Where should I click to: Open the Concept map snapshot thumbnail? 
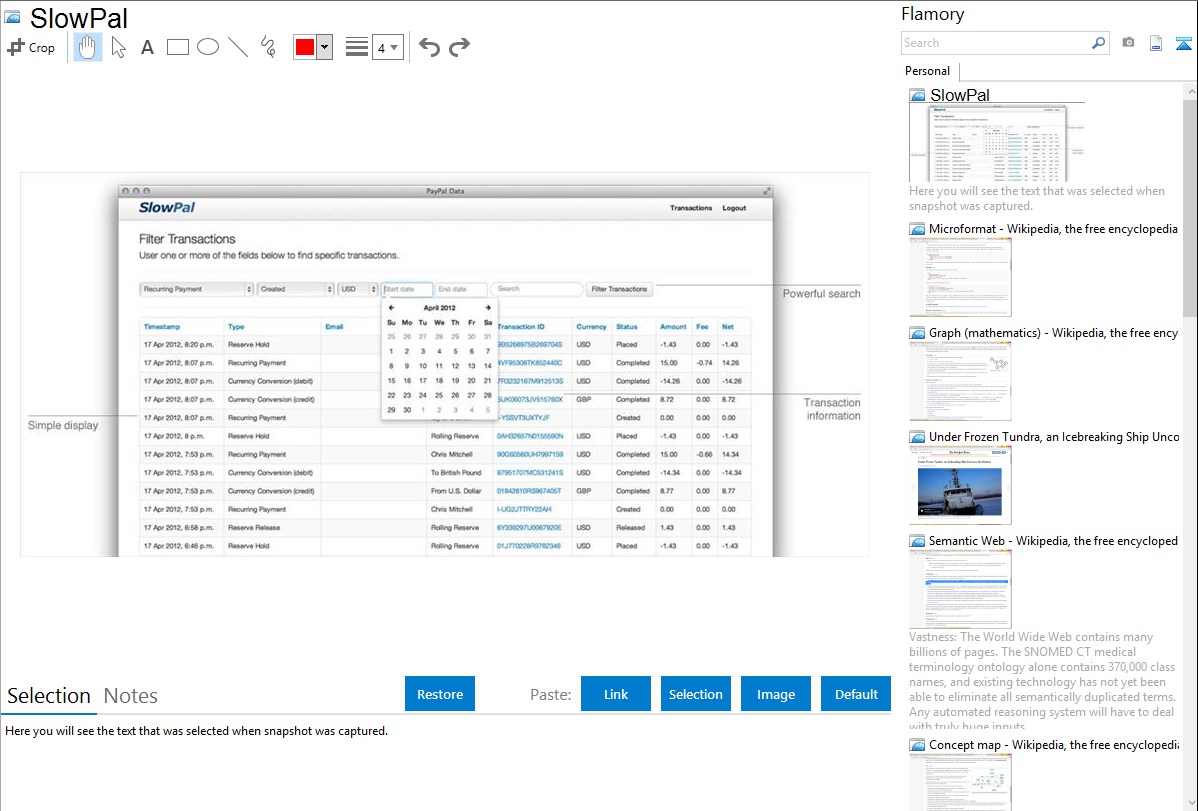coord(960,782)
